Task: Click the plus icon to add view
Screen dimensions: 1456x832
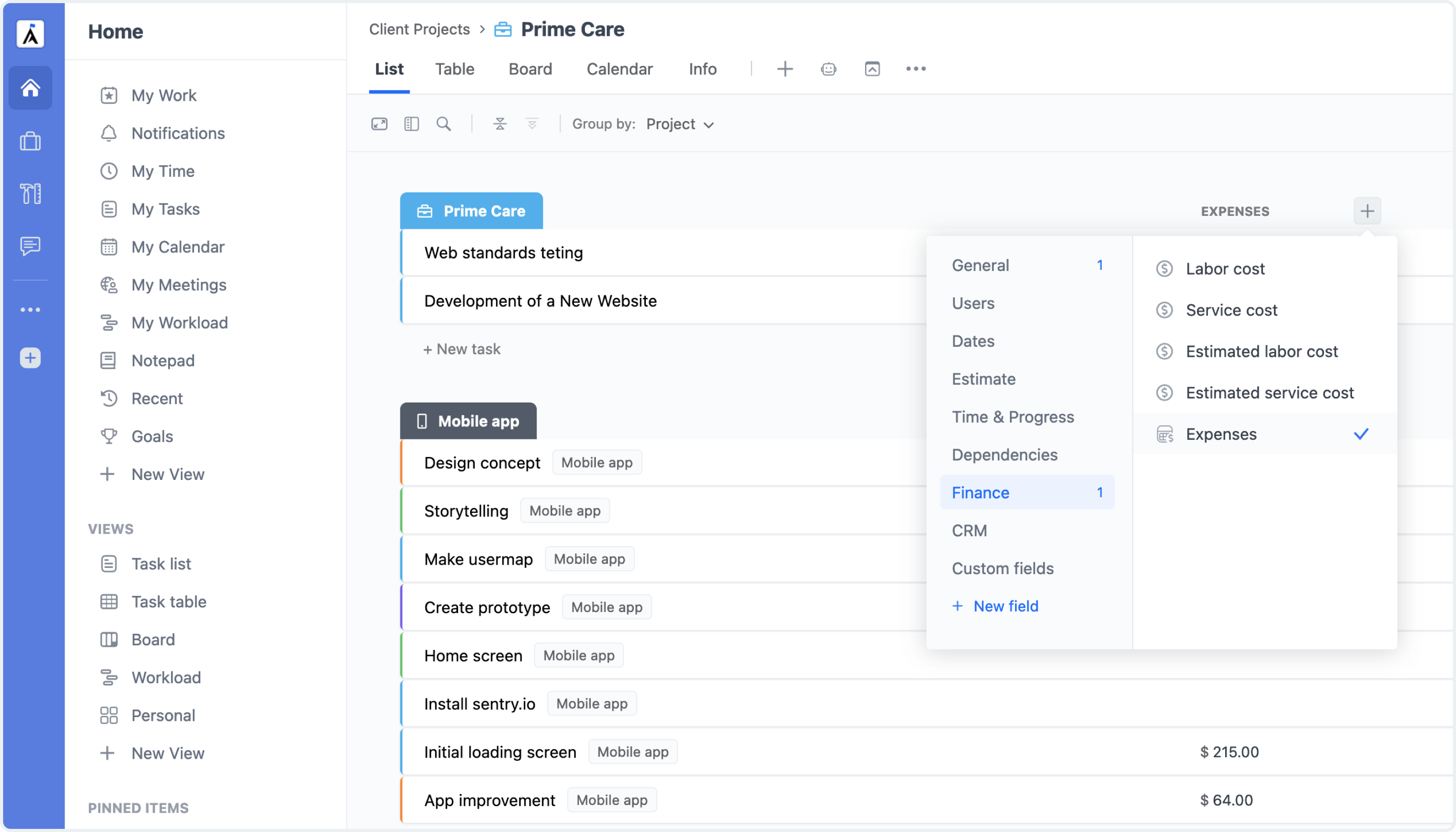Action: [x=785, y=69]
